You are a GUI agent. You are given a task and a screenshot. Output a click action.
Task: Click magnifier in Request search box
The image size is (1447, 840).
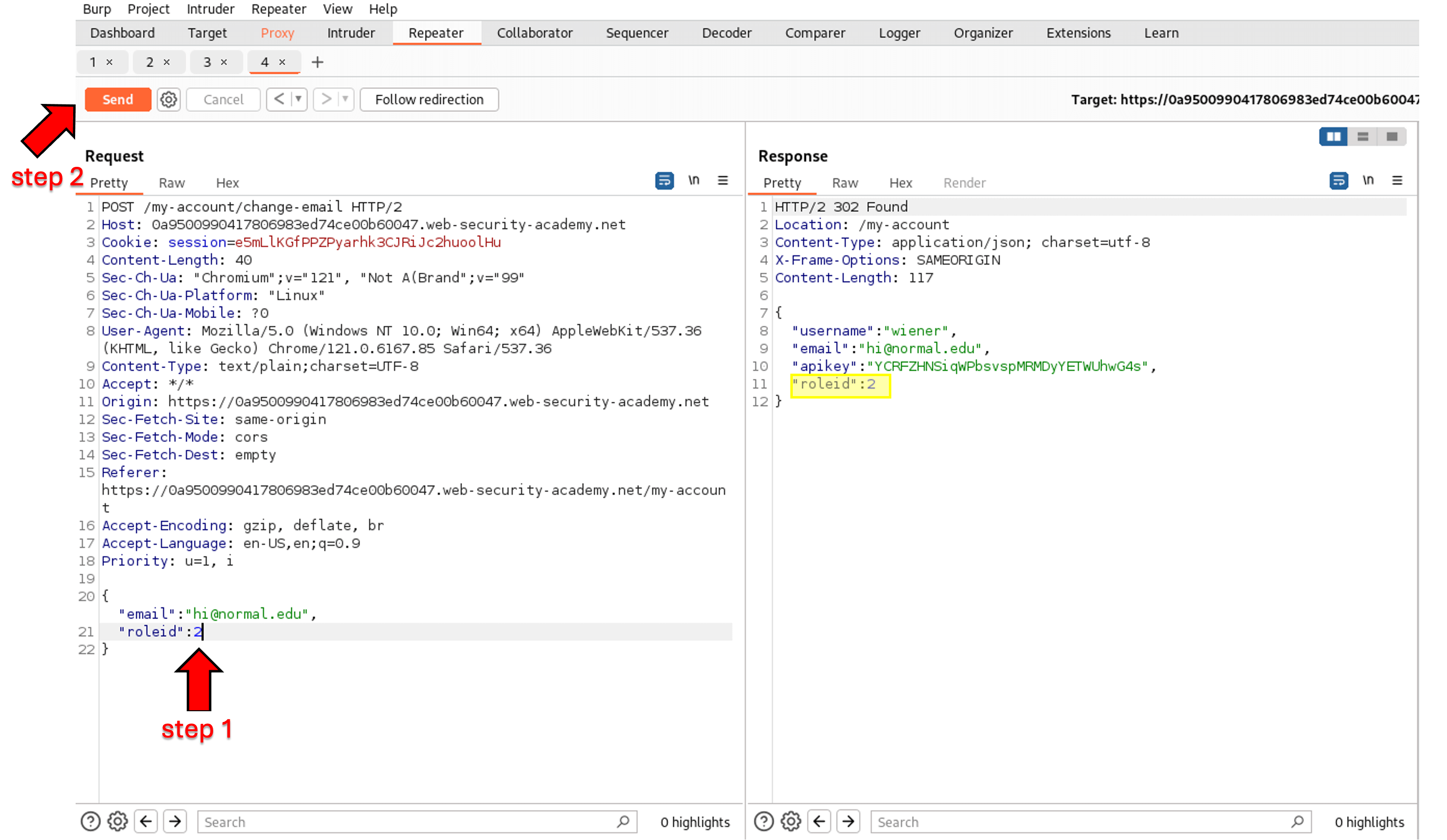pyautogui.click(x=623, y=821)
